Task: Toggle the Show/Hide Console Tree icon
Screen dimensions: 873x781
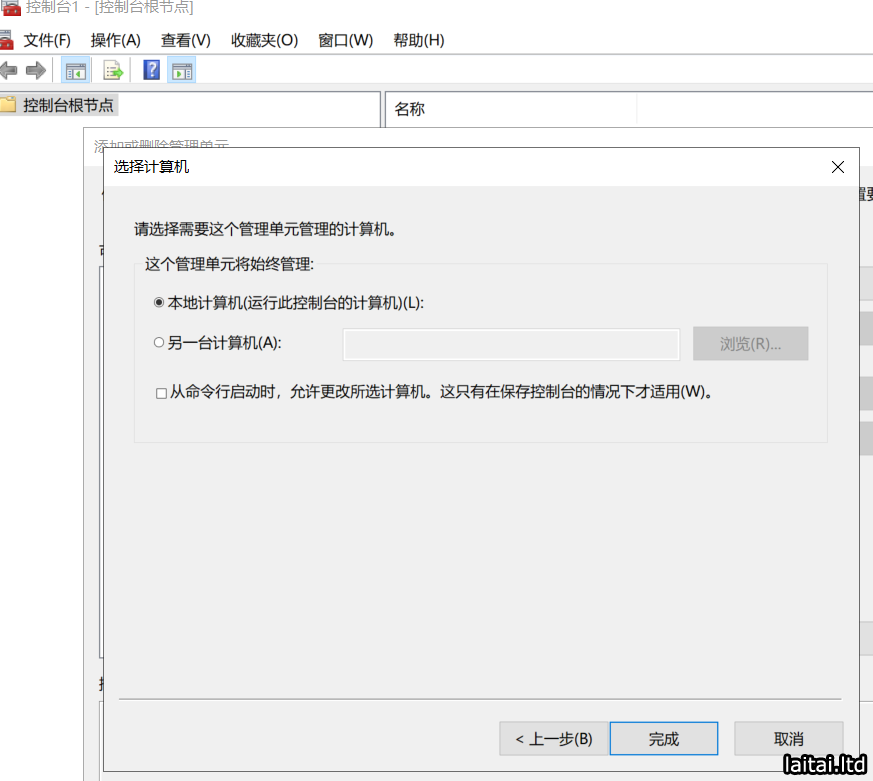Action: coord(76,70)
